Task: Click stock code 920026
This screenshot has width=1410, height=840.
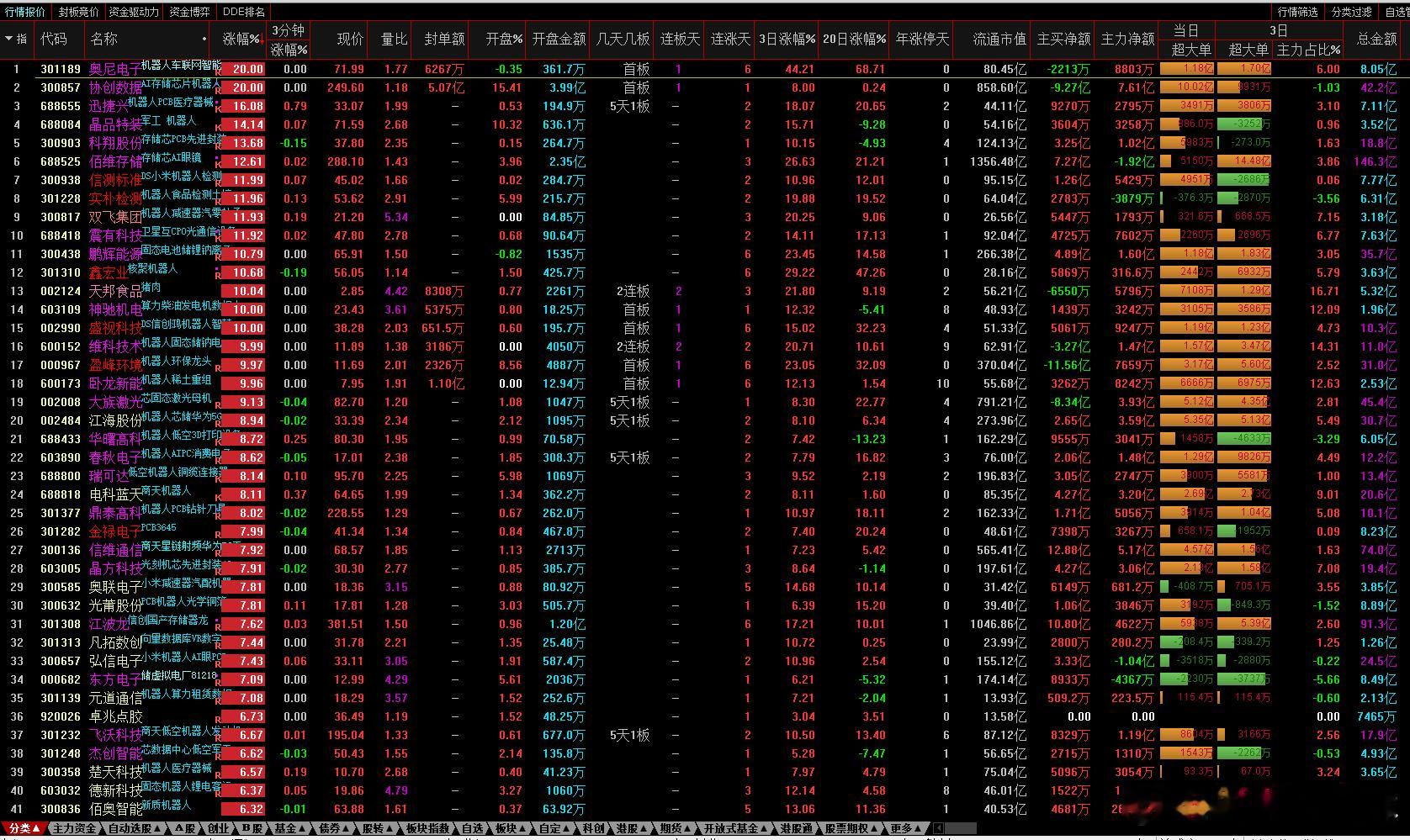Action: point(61,716)
